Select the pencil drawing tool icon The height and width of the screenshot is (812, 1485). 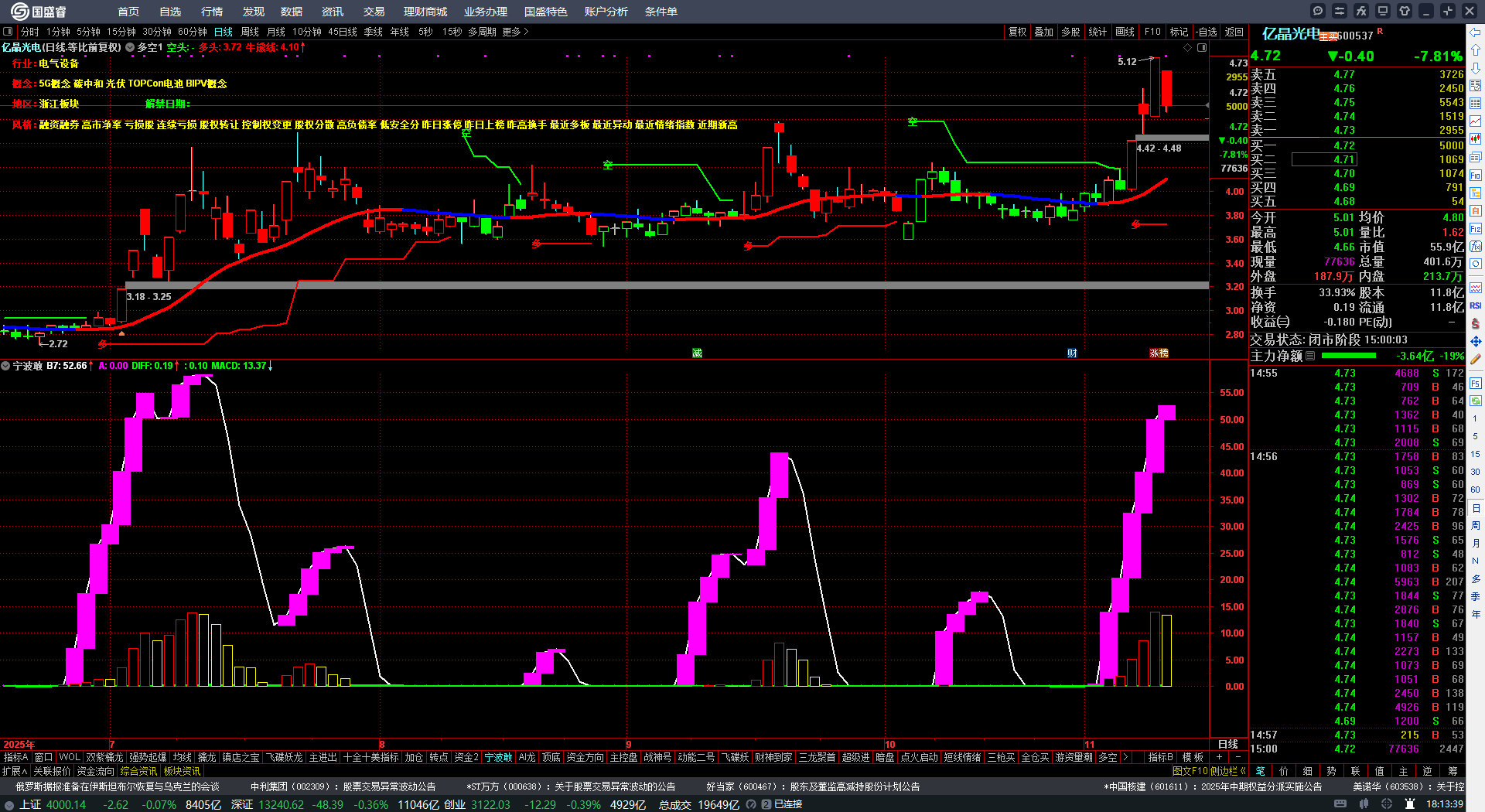pyautogui.click(x=1476, y=360)
